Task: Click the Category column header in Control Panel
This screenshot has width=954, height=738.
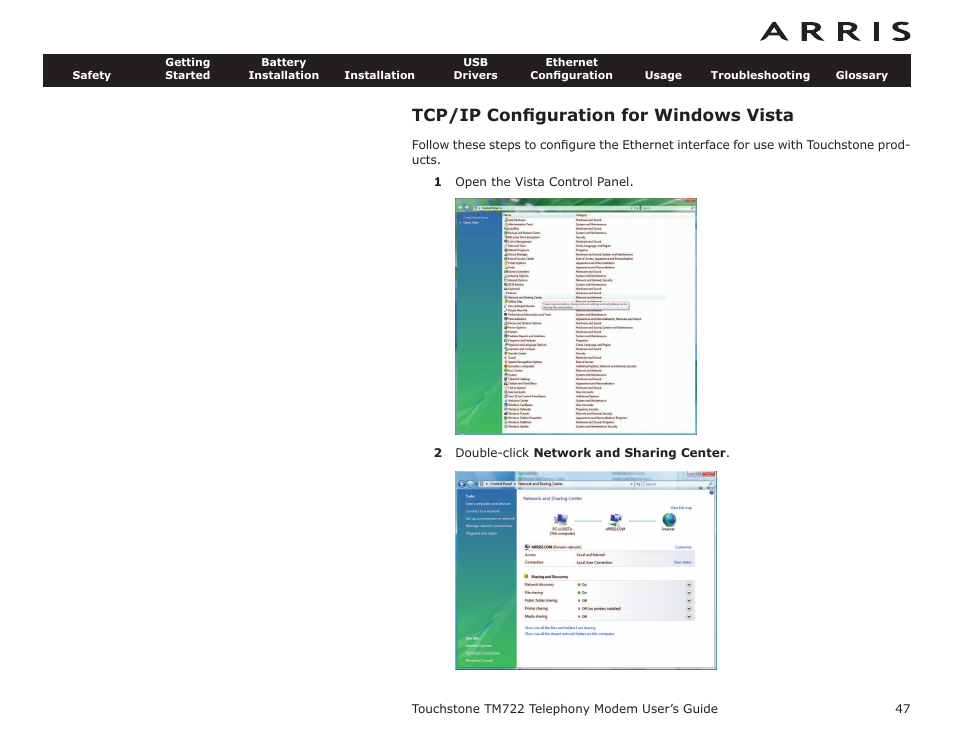Action: [x=619, y=215]
